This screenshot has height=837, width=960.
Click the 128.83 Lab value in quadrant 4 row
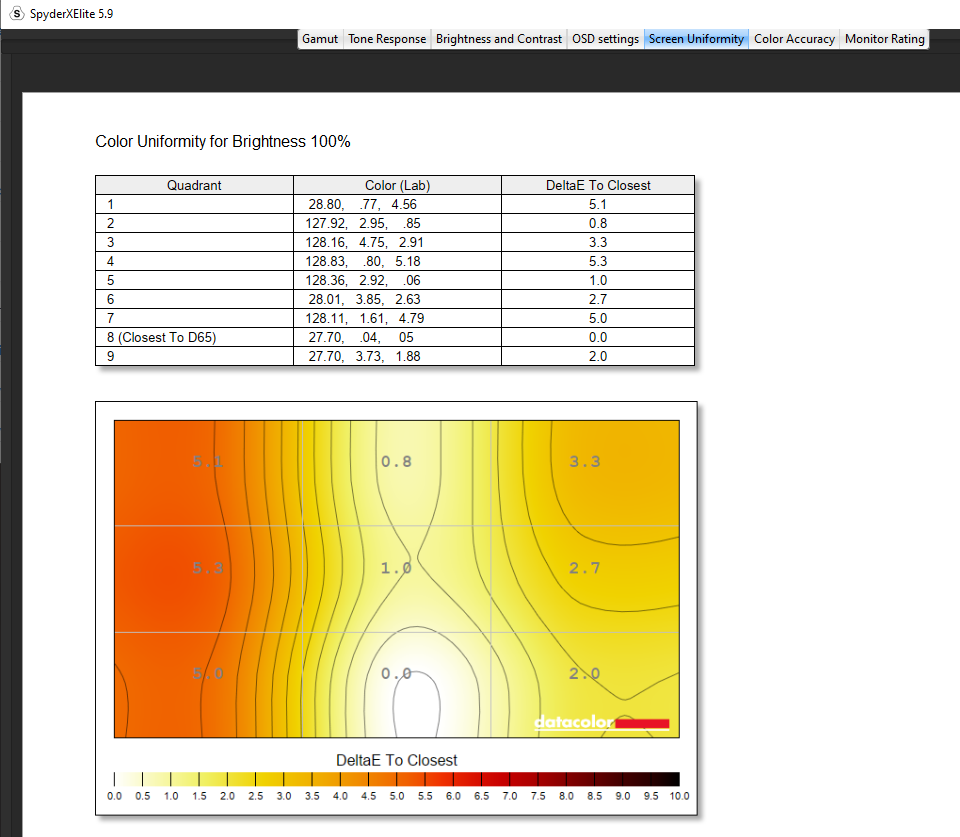324,261
